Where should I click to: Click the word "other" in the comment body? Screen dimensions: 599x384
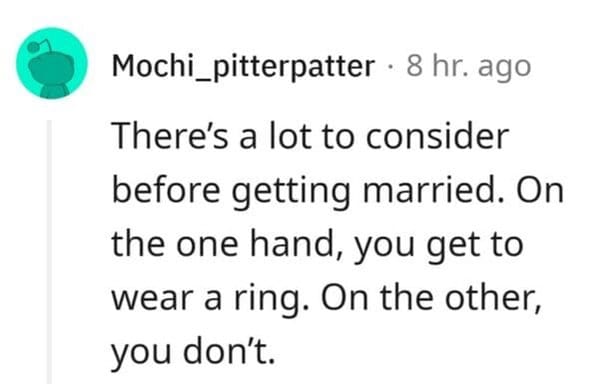pyautogui.click(x=489, y=299)
